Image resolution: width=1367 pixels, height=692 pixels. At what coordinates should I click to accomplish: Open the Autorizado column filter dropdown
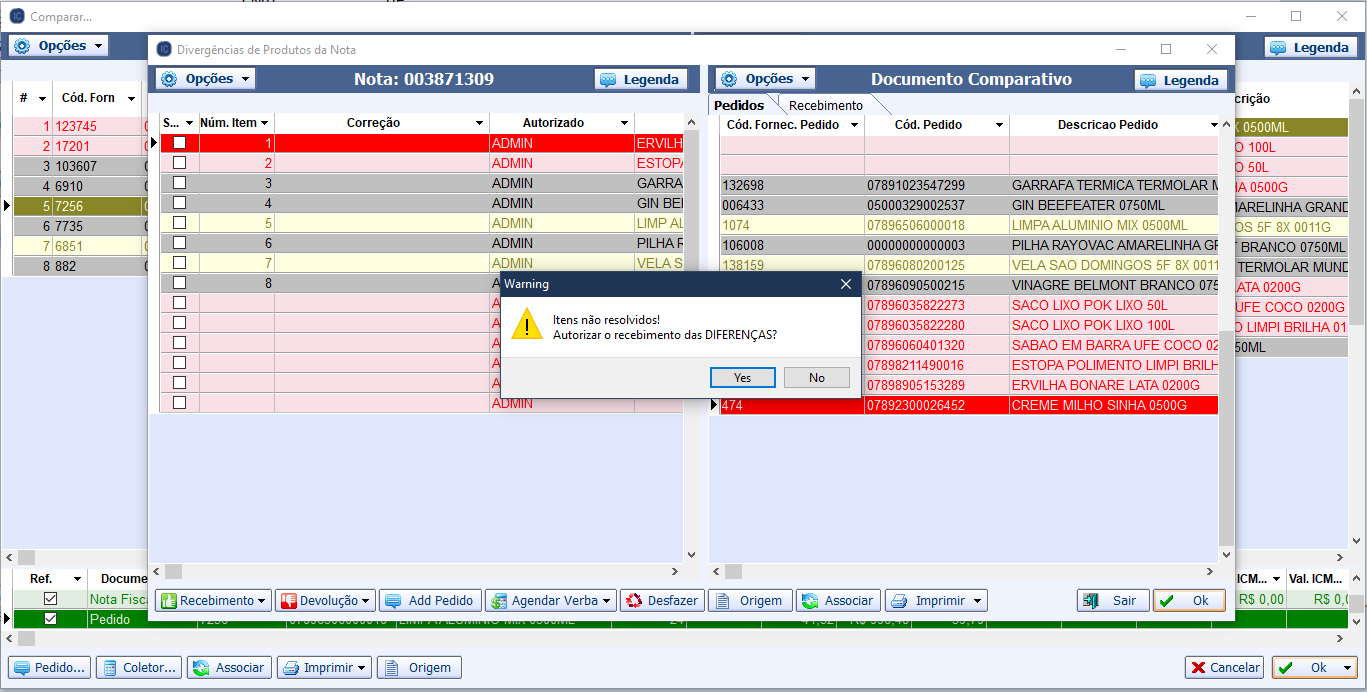point(624,123)
